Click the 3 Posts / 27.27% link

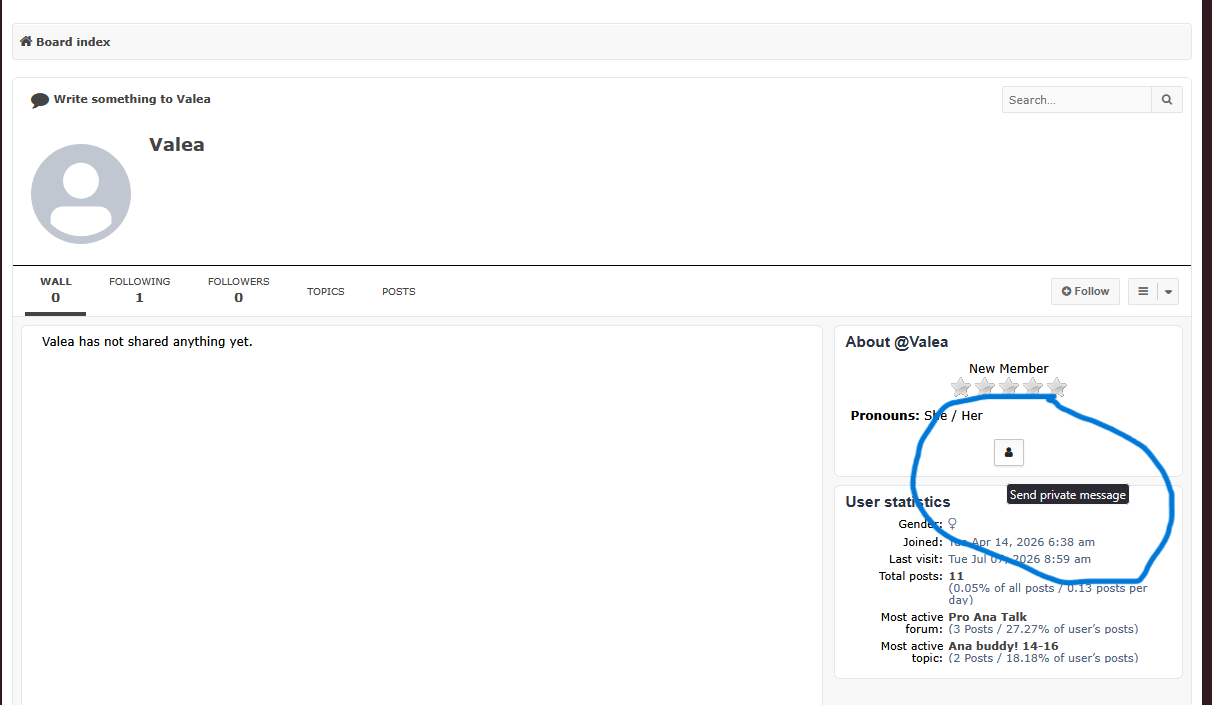click(x=1043, y=629)
